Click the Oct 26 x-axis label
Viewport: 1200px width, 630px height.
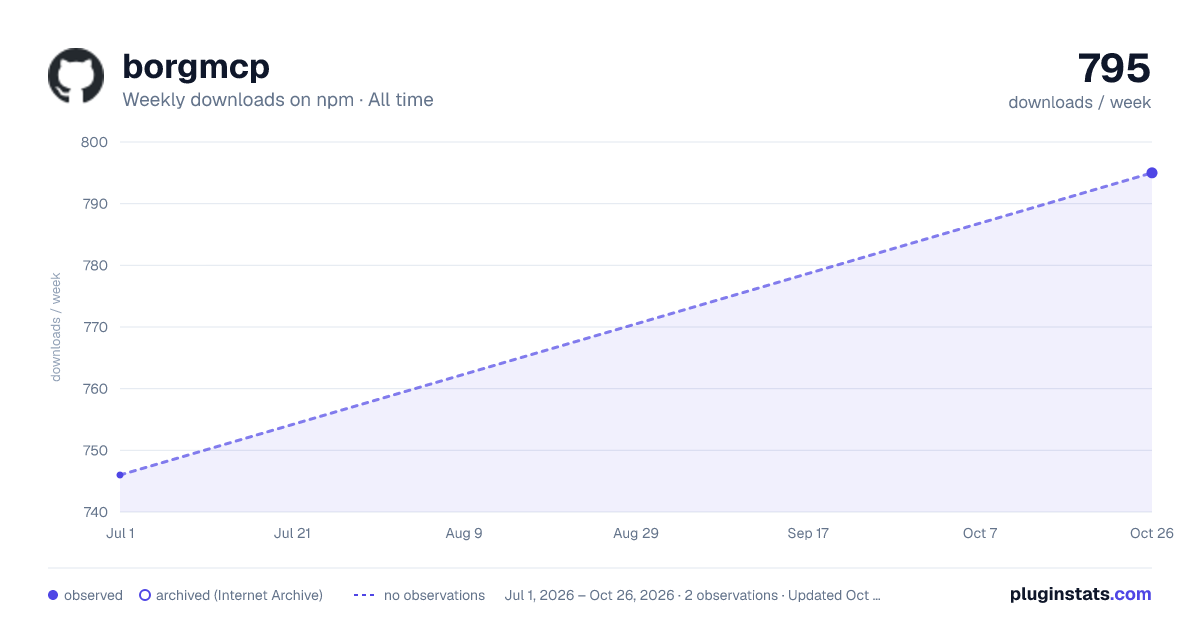[1152, 533]
